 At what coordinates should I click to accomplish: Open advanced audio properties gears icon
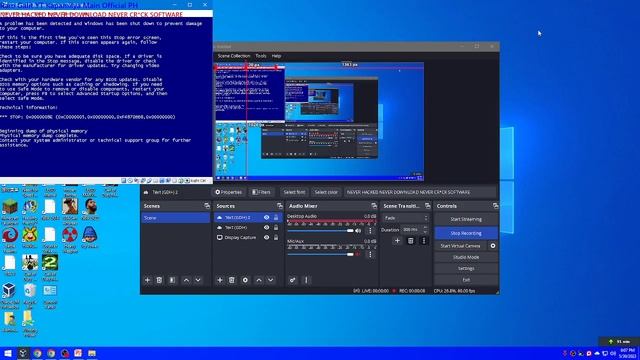pyautogui.click(x=292, y=280)
